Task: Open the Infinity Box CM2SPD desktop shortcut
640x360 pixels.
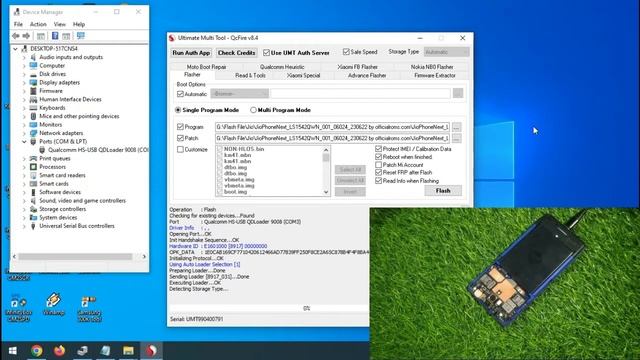Action: tap(18, 308)
